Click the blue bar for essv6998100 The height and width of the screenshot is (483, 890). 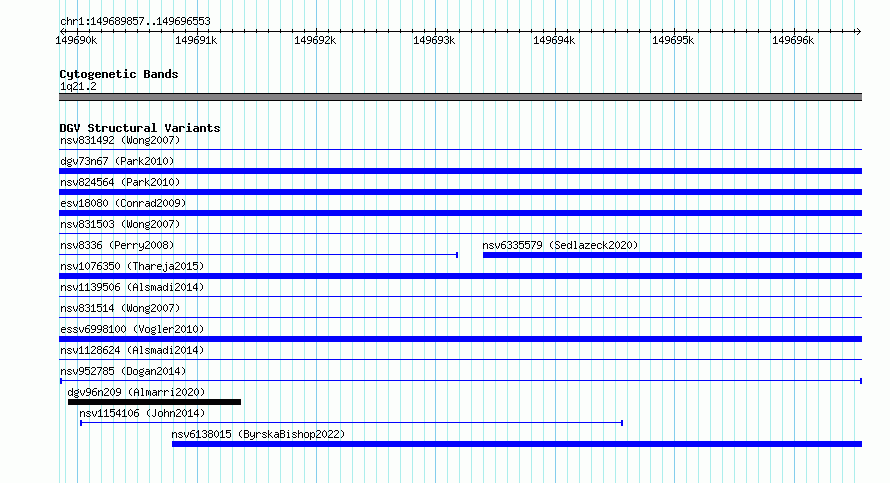click(460, 339)
